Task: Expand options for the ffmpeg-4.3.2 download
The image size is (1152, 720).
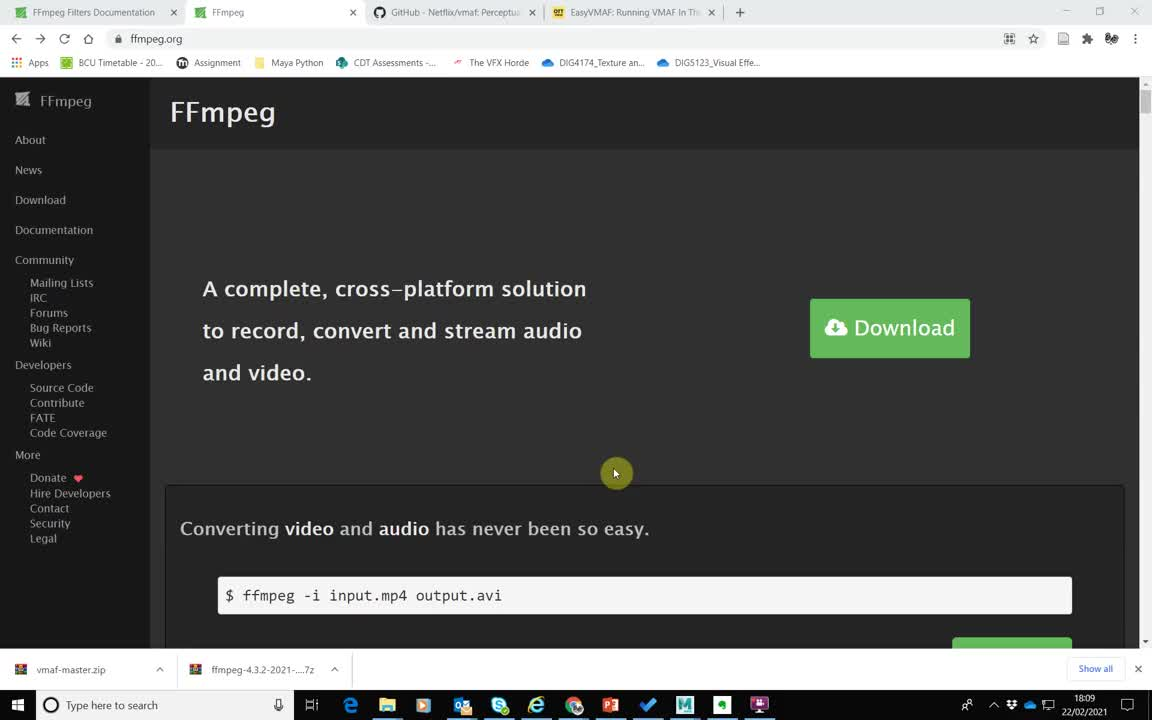Action: tap(334, 669)
